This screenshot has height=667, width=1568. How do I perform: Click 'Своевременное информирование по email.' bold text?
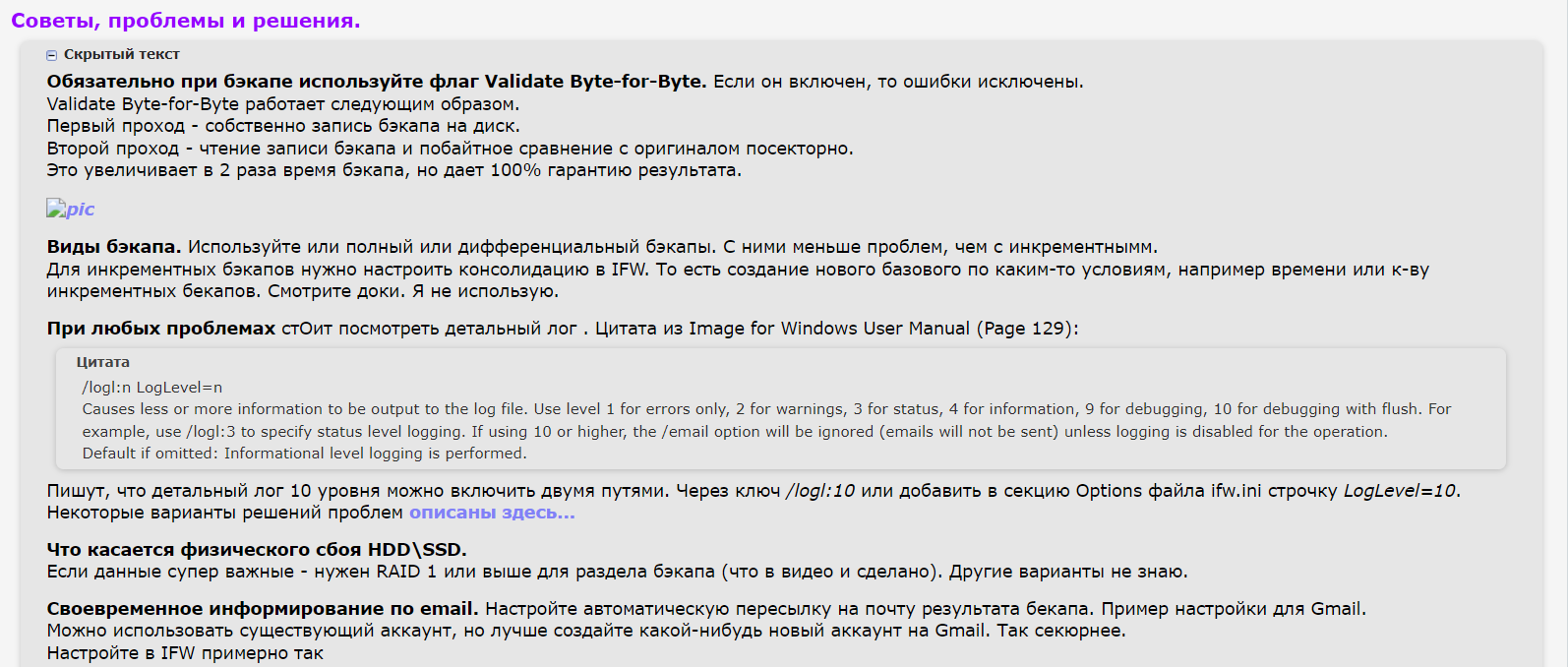(x=262, y=609)
